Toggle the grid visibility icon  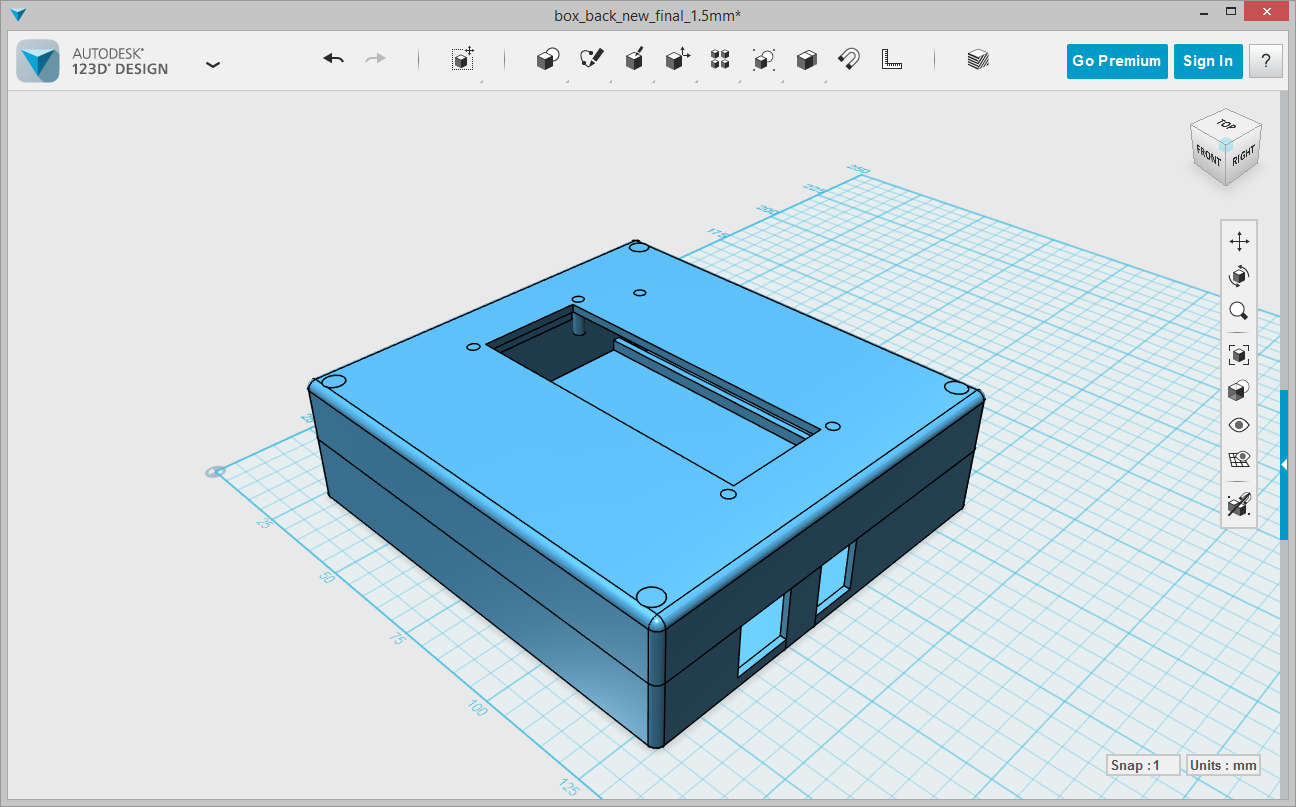[1239, 460]
